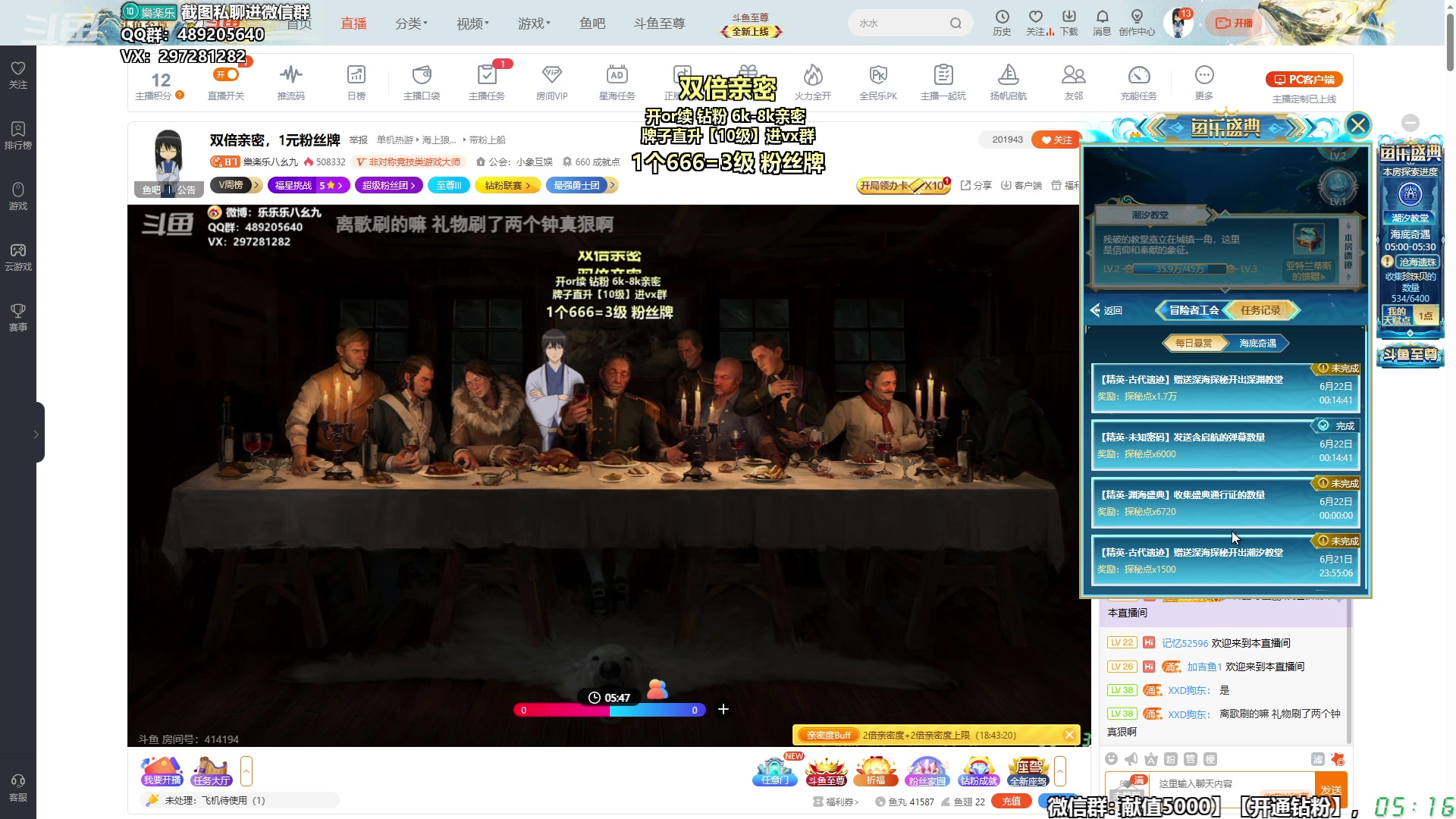1456x819 pixels.
Task: Click the orange 充值 recharge button
Action: 1012,801
